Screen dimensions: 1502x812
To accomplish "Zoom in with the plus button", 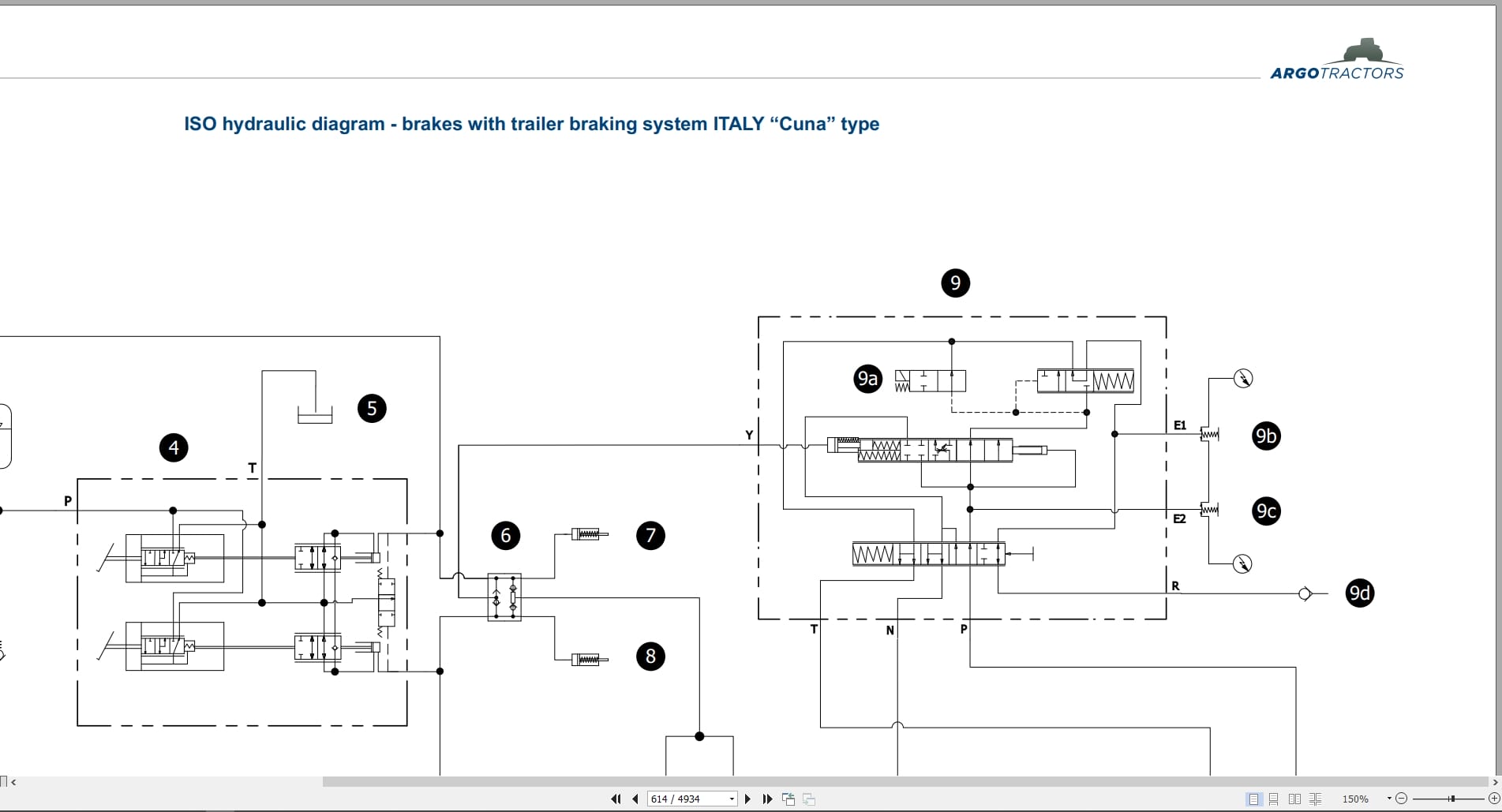I will pyautogui.click(x=1494, y=799).
